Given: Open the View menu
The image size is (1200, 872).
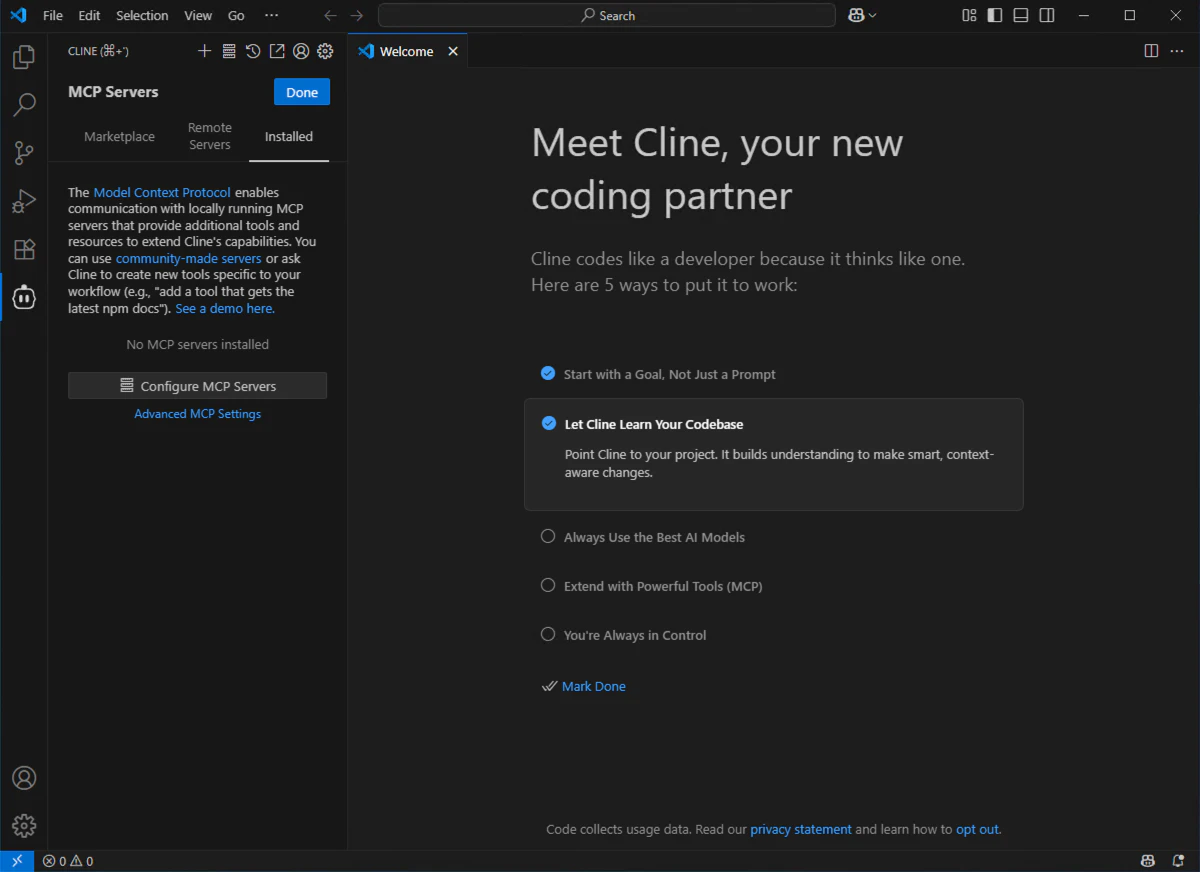Looking at the screenshot, I should point(198,15).
